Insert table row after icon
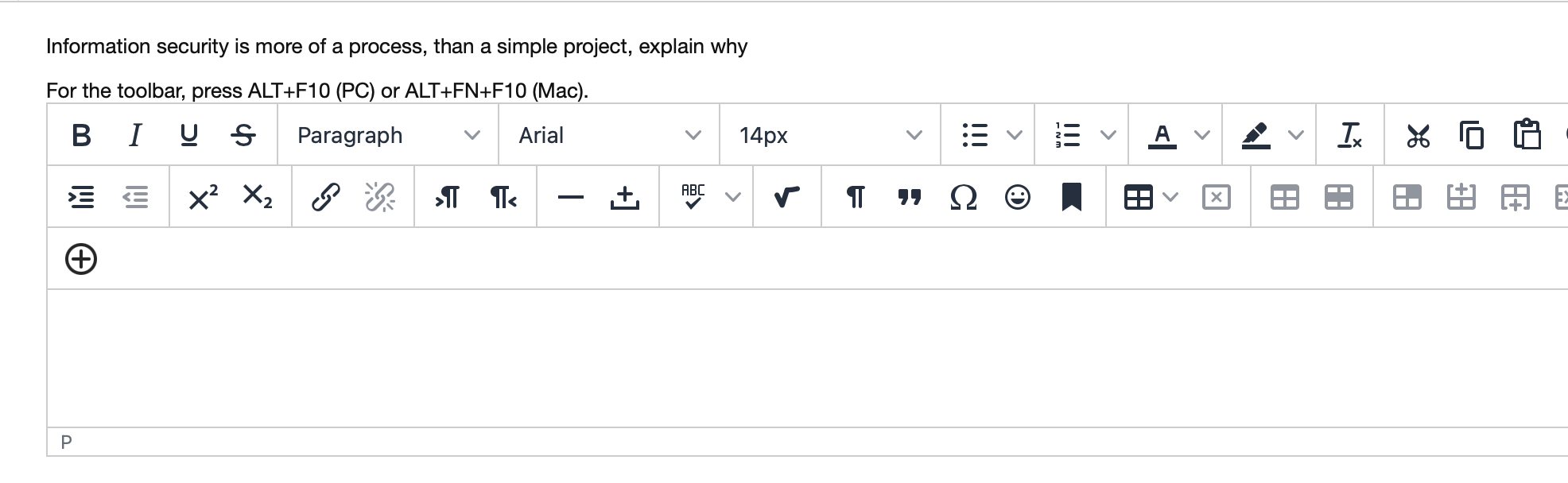The width and height of the screenshot is (1568, 483). [1516, 197]
